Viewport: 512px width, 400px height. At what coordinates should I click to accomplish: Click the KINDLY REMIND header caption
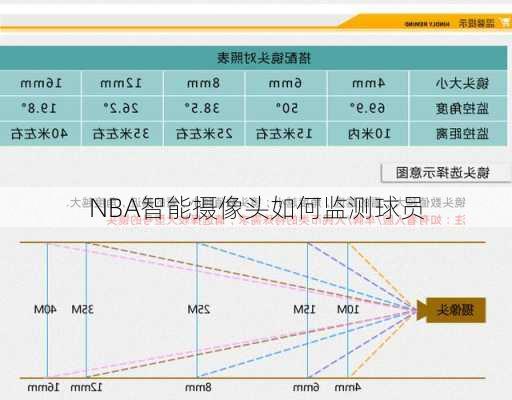[427, 24]
